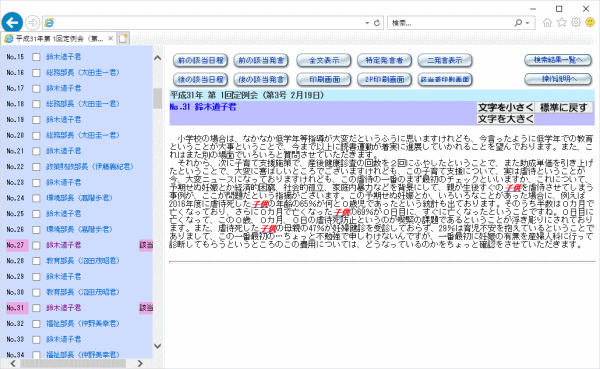Open the address bar dropdown arrow
This screenshot has height=369, width=600.
coord(367,23)
